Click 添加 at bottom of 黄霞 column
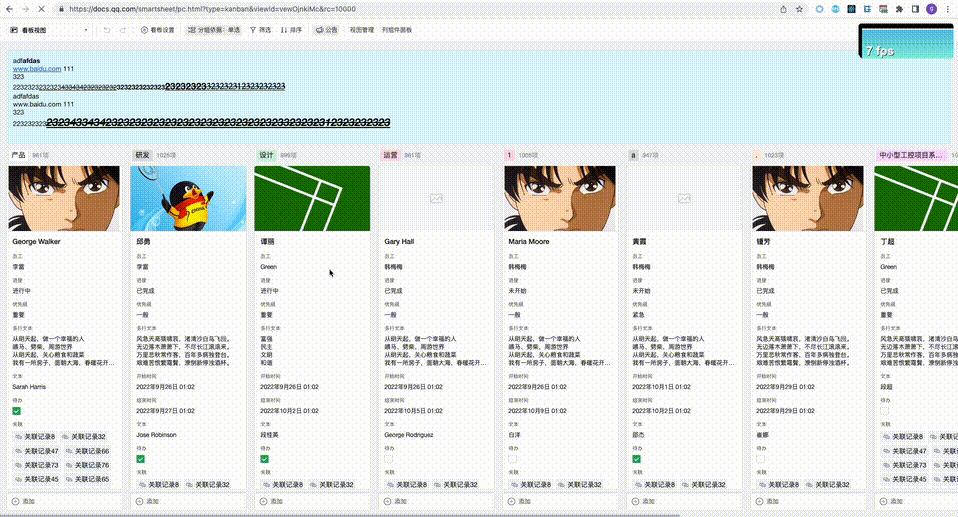The height and width of the screenshot is (517, 958). pyautogui.click(x=684, y=501)
